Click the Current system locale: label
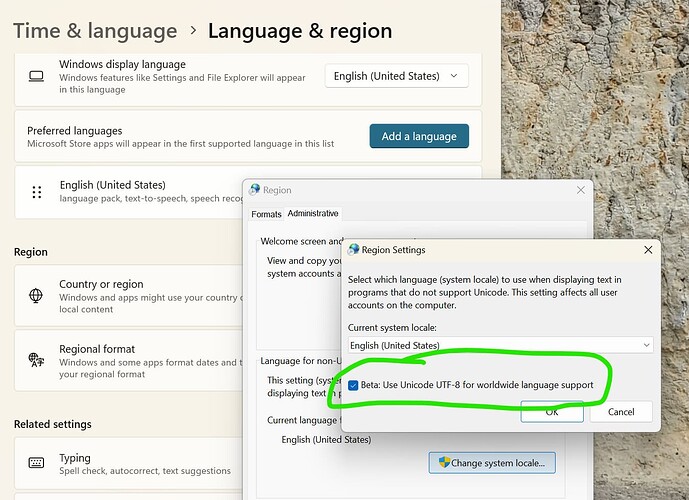The width and height of the screenshot is (689, 500). pyautogui.click(x=392, y=328)
